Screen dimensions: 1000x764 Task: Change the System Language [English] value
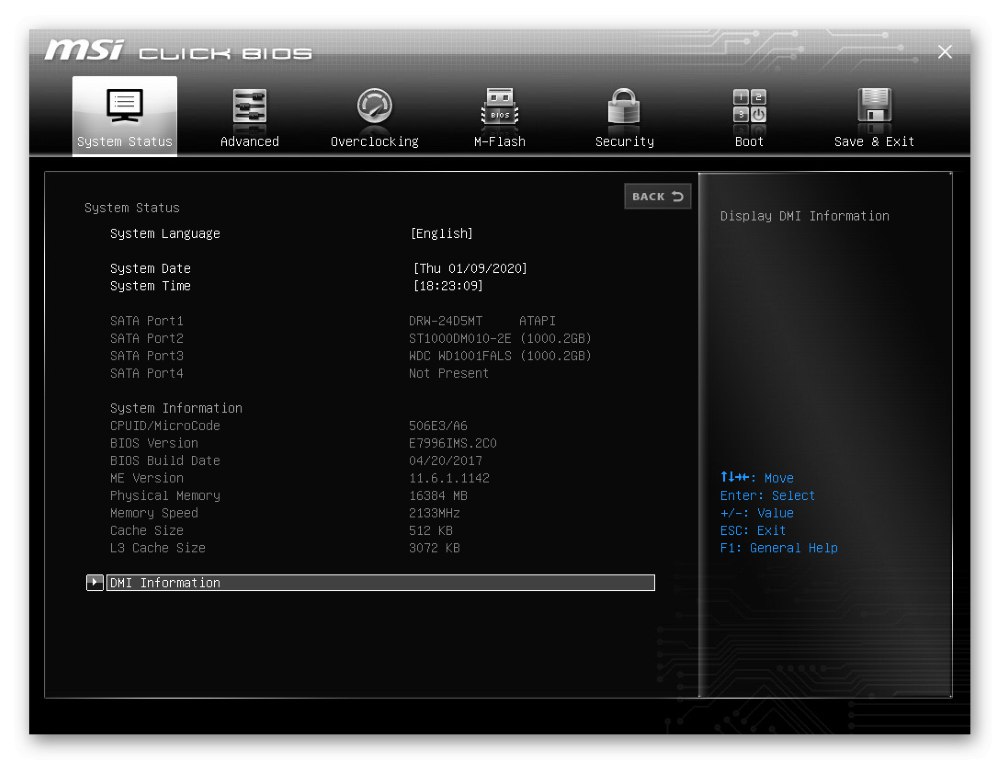(441, 233)
